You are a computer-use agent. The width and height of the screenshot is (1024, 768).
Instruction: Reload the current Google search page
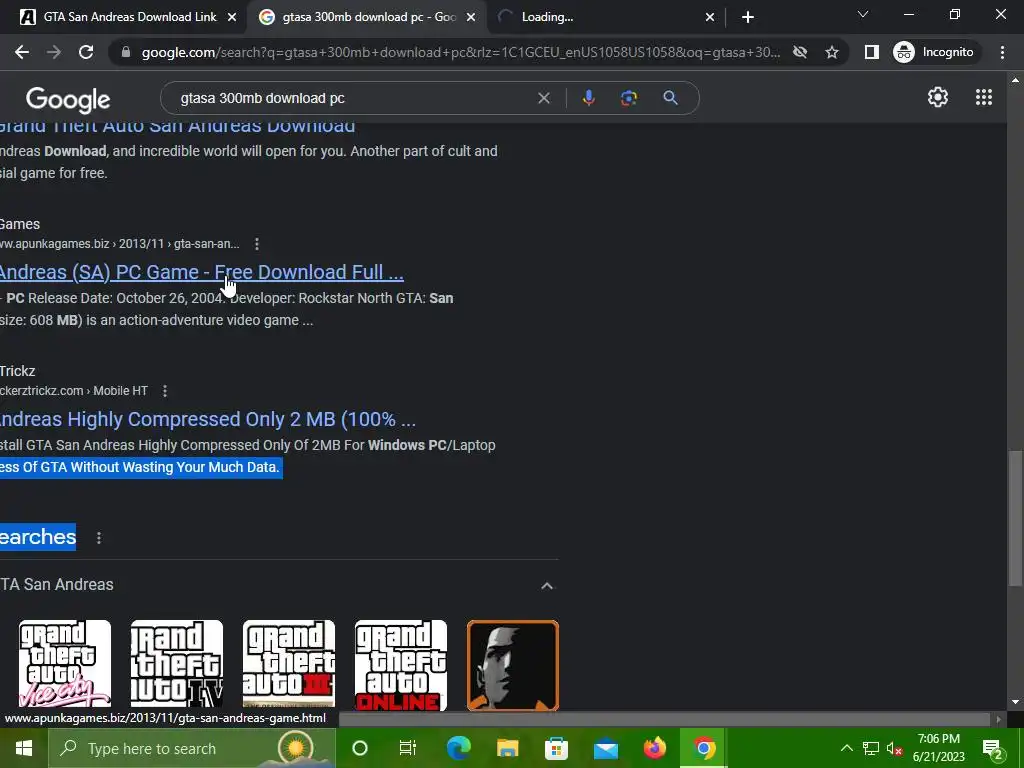pos(86,52)
